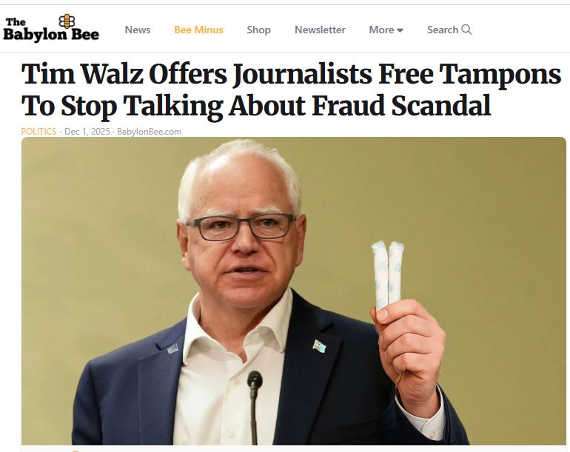Go to the Shop page
This screenshot has width=570, height=452.
[x=258, y=30]
